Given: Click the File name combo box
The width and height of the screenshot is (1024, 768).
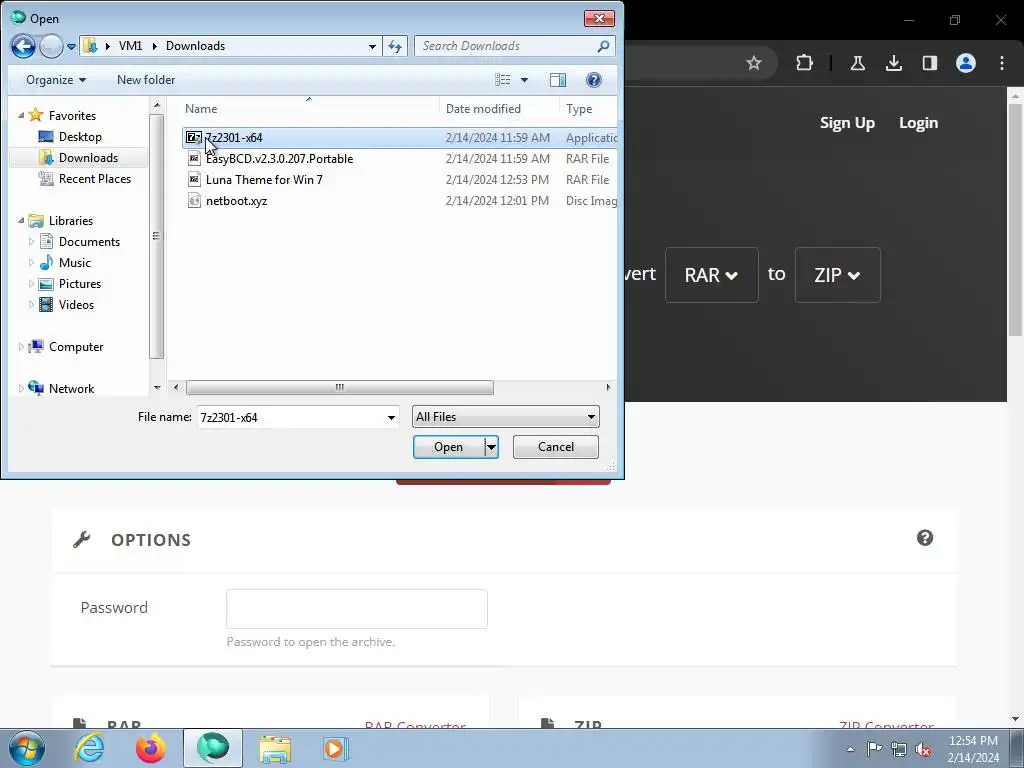Looking at the screenshot, I should [x=298, y=417].
